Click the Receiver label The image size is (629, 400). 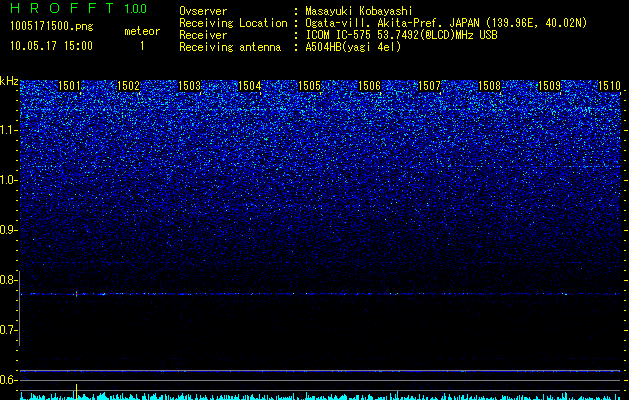(x=203, y=35)
